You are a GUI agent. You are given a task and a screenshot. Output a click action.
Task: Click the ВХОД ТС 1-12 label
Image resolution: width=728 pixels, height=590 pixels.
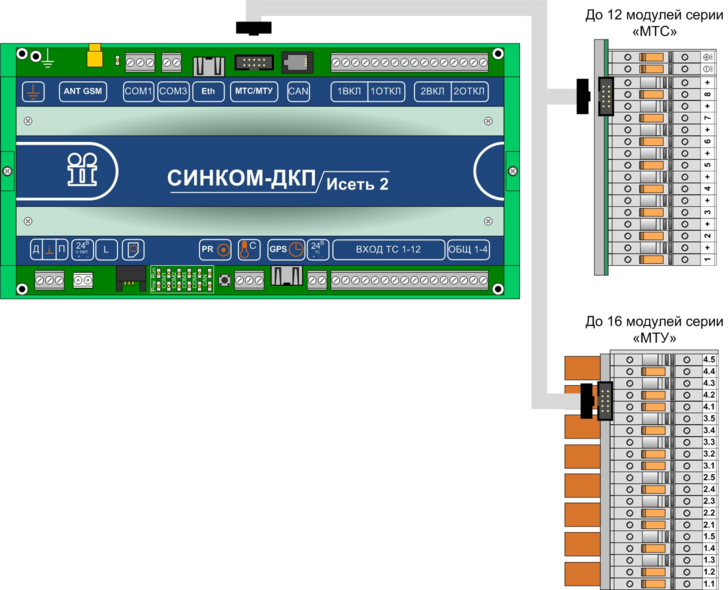pyautogui.click(x=387, y=249)
